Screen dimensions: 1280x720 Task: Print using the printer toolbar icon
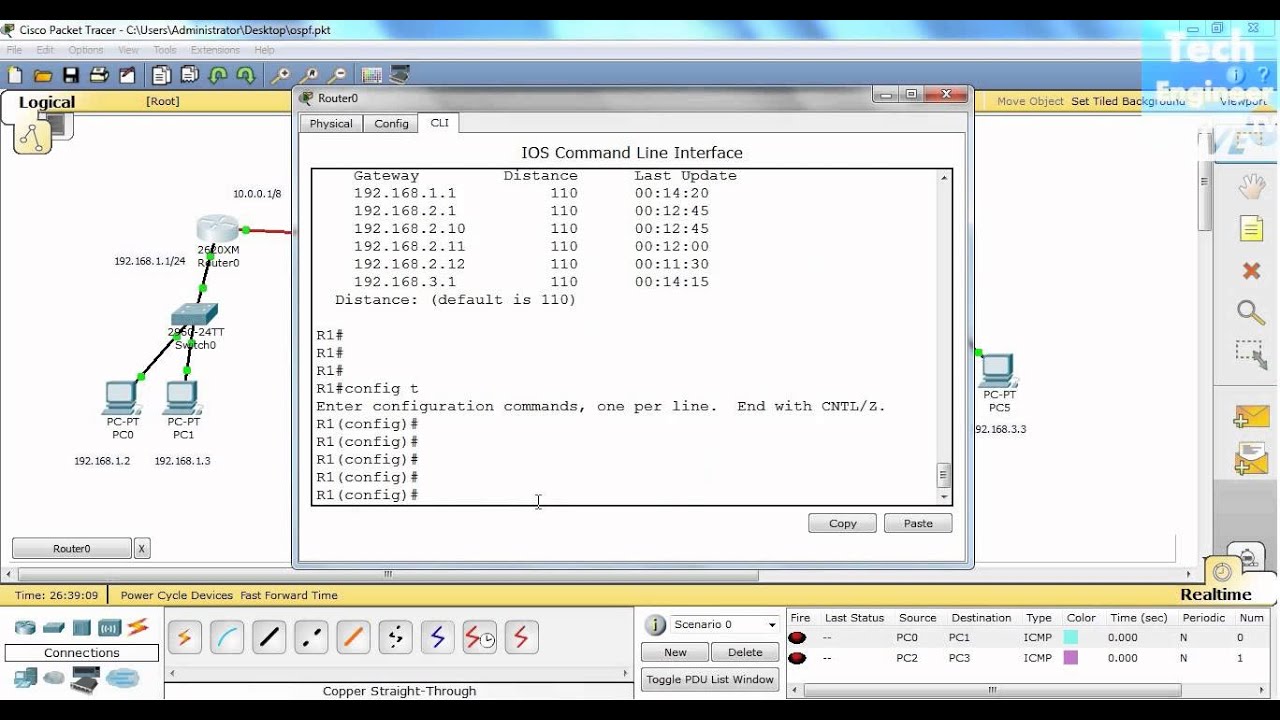click(x=99, y=75)
